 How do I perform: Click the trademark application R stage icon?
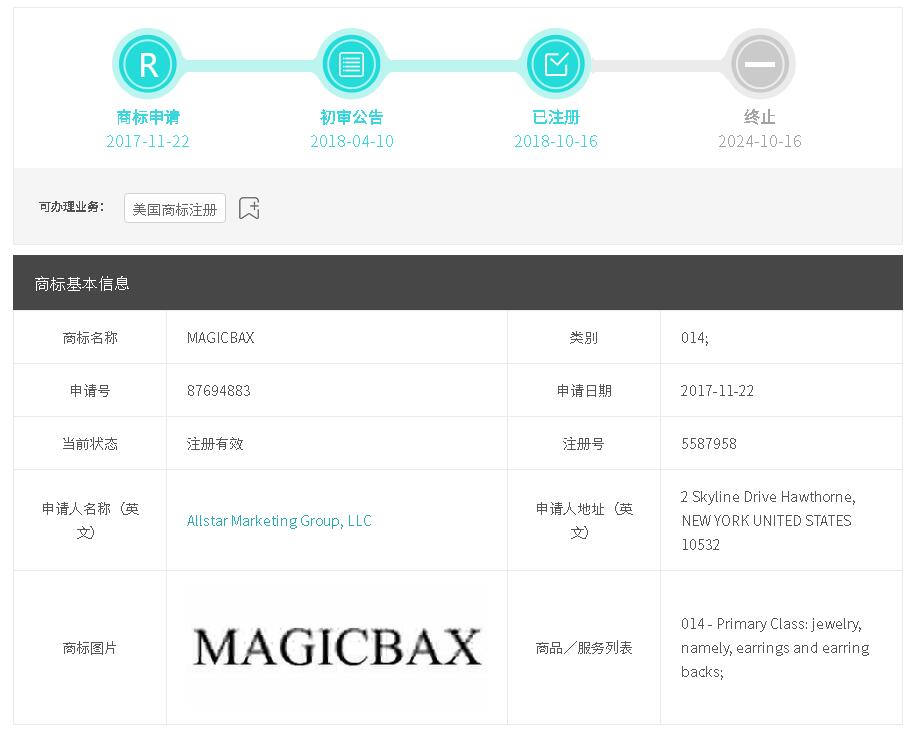click(148, 65)
